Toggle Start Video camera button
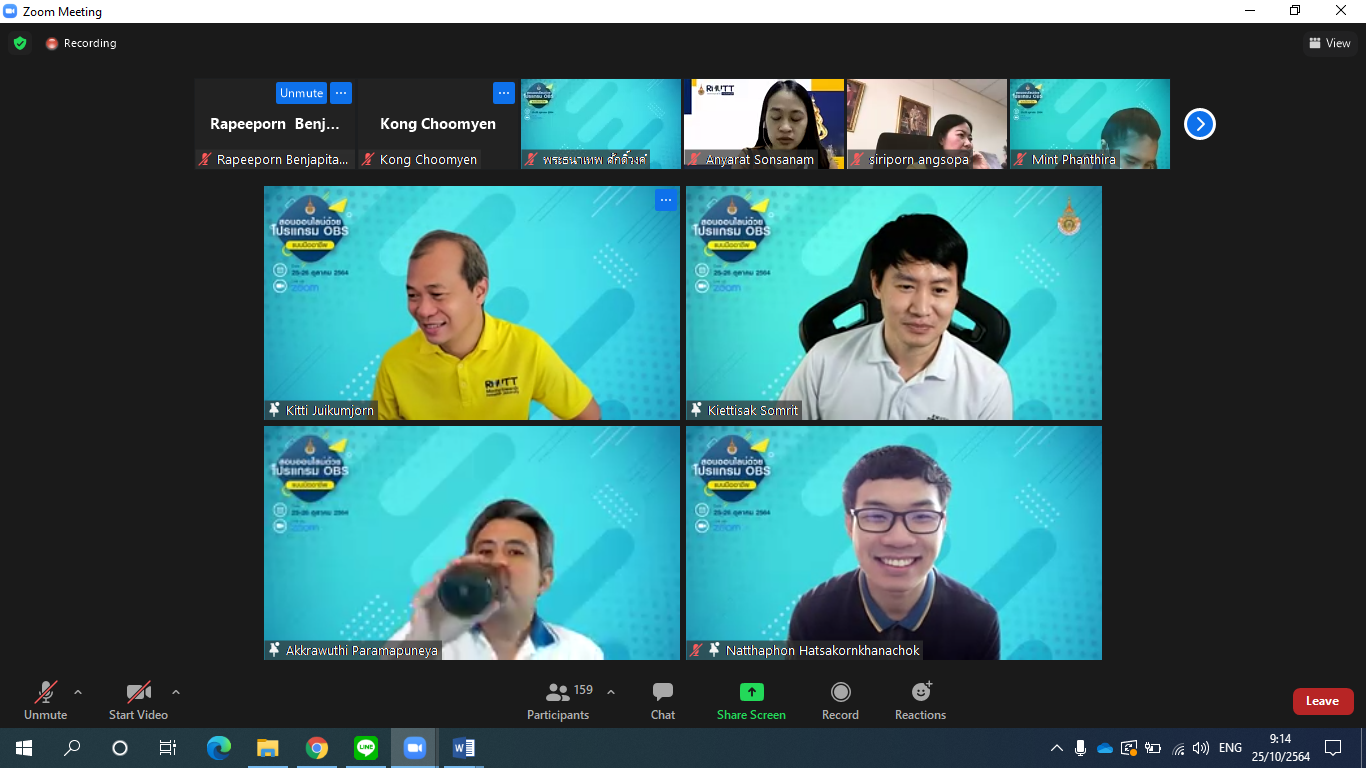Viewport: 1366px width, 768px height. coord(138,700)
